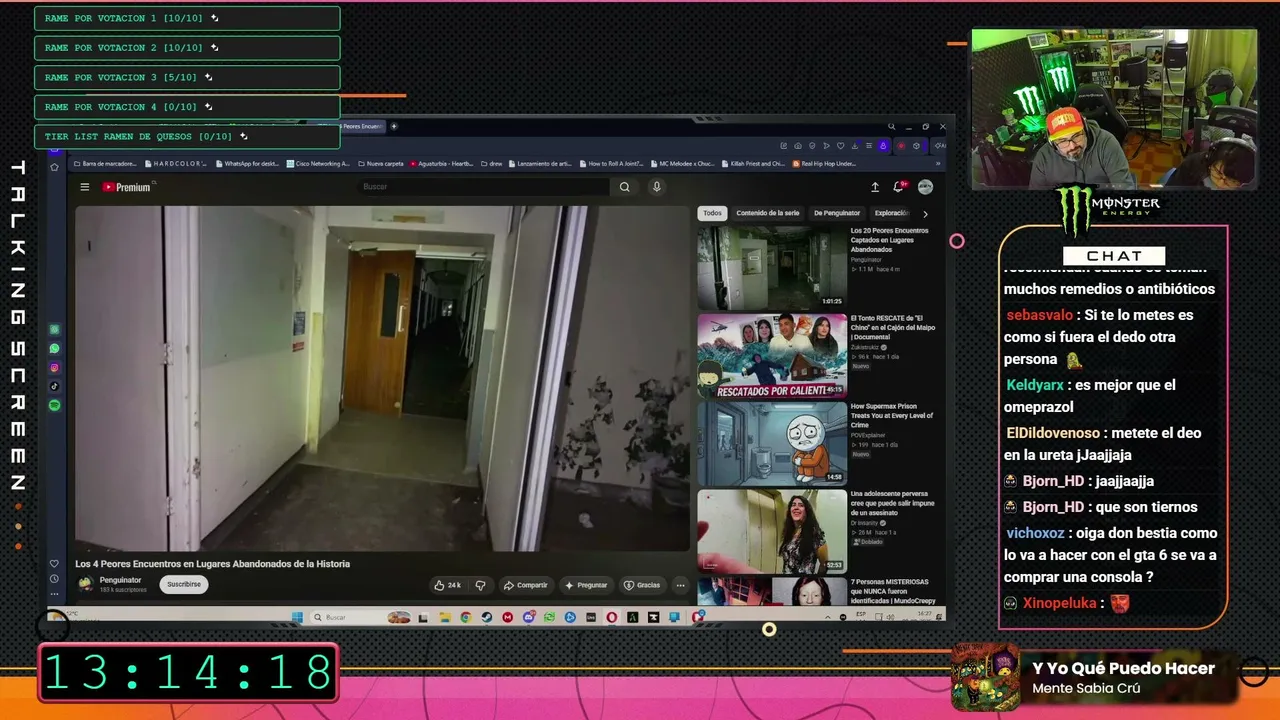
Task: Open Instagram in the browser sidebar
Action: click(x=55, y=368)
